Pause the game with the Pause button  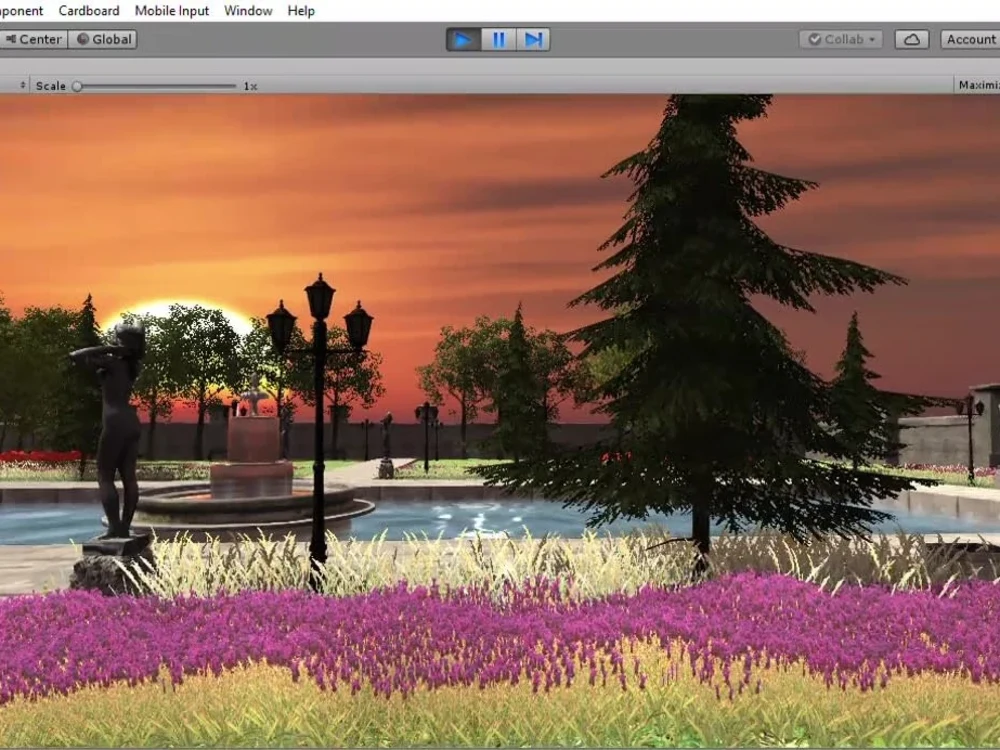point(498,40)
